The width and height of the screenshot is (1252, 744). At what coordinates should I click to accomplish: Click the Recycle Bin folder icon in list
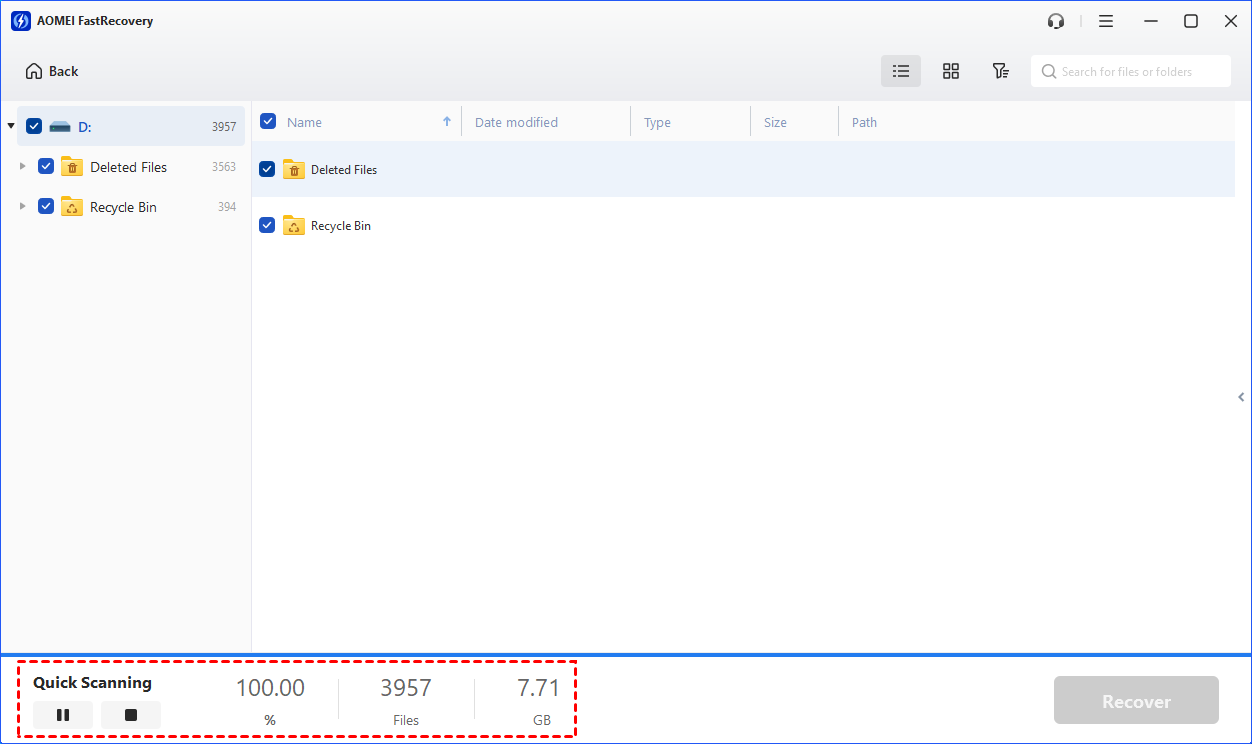tap(294, 226)
